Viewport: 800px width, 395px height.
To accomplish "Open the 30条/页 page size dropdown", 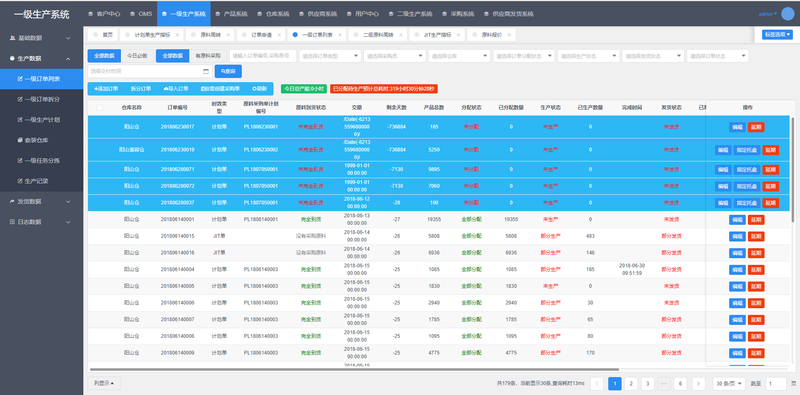I will point(729,383).
